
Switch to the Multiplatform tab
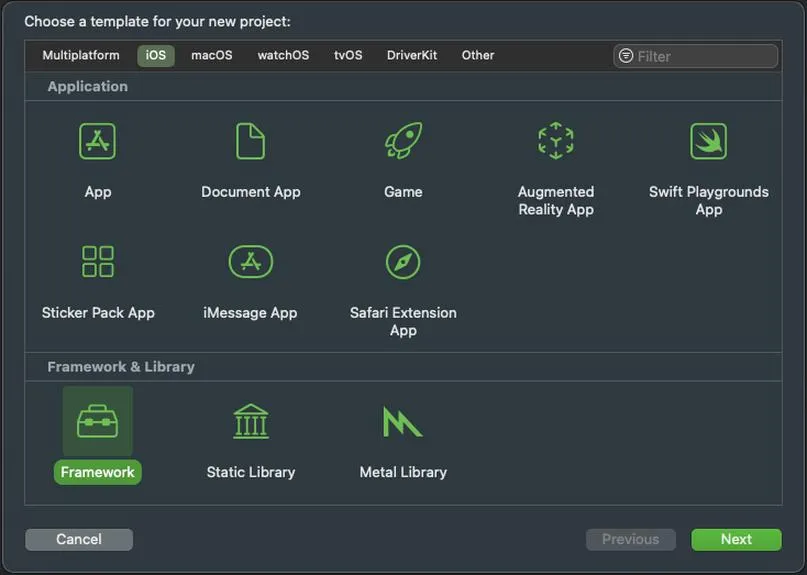tap(81, 55)
